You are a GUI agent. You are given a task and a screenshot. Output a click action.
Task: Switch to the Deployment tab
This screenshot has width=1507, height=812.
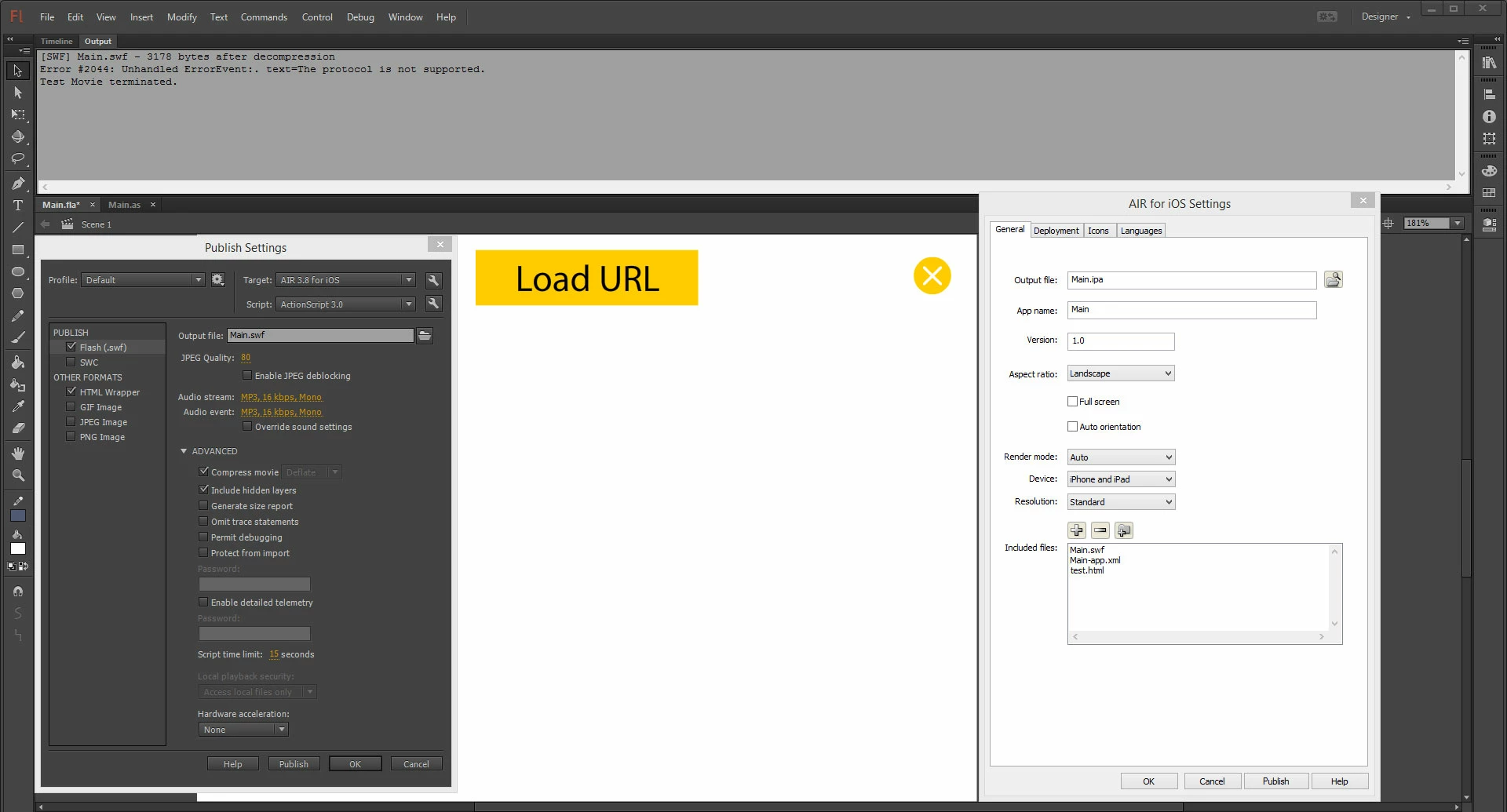pos(1056,231)
